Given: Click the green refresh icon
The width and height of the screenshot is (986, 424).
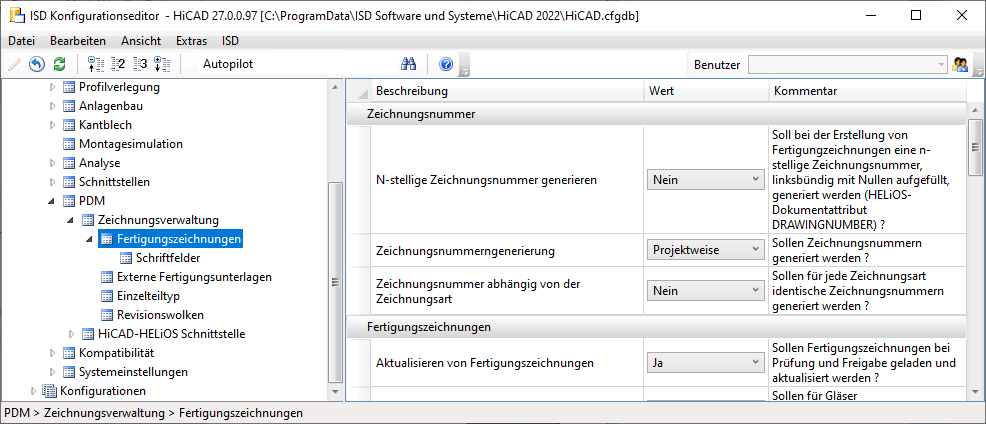Looking at the screenshot, I should tap(59, 64).
